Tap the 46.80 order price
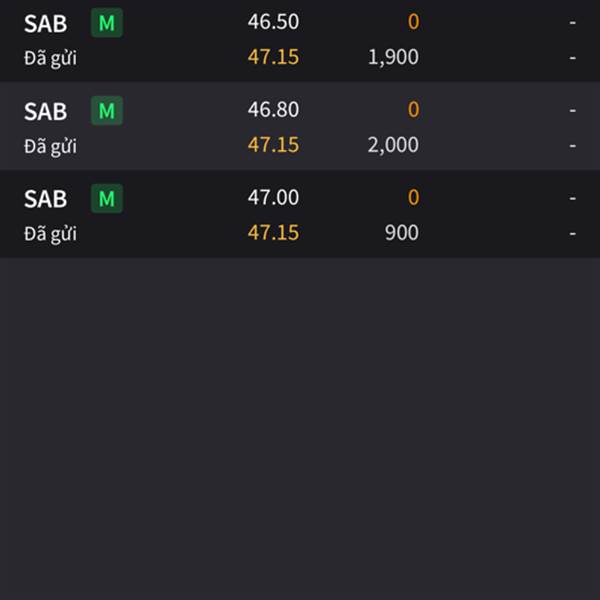Screen dimensions: 600x600 [273, 109]
